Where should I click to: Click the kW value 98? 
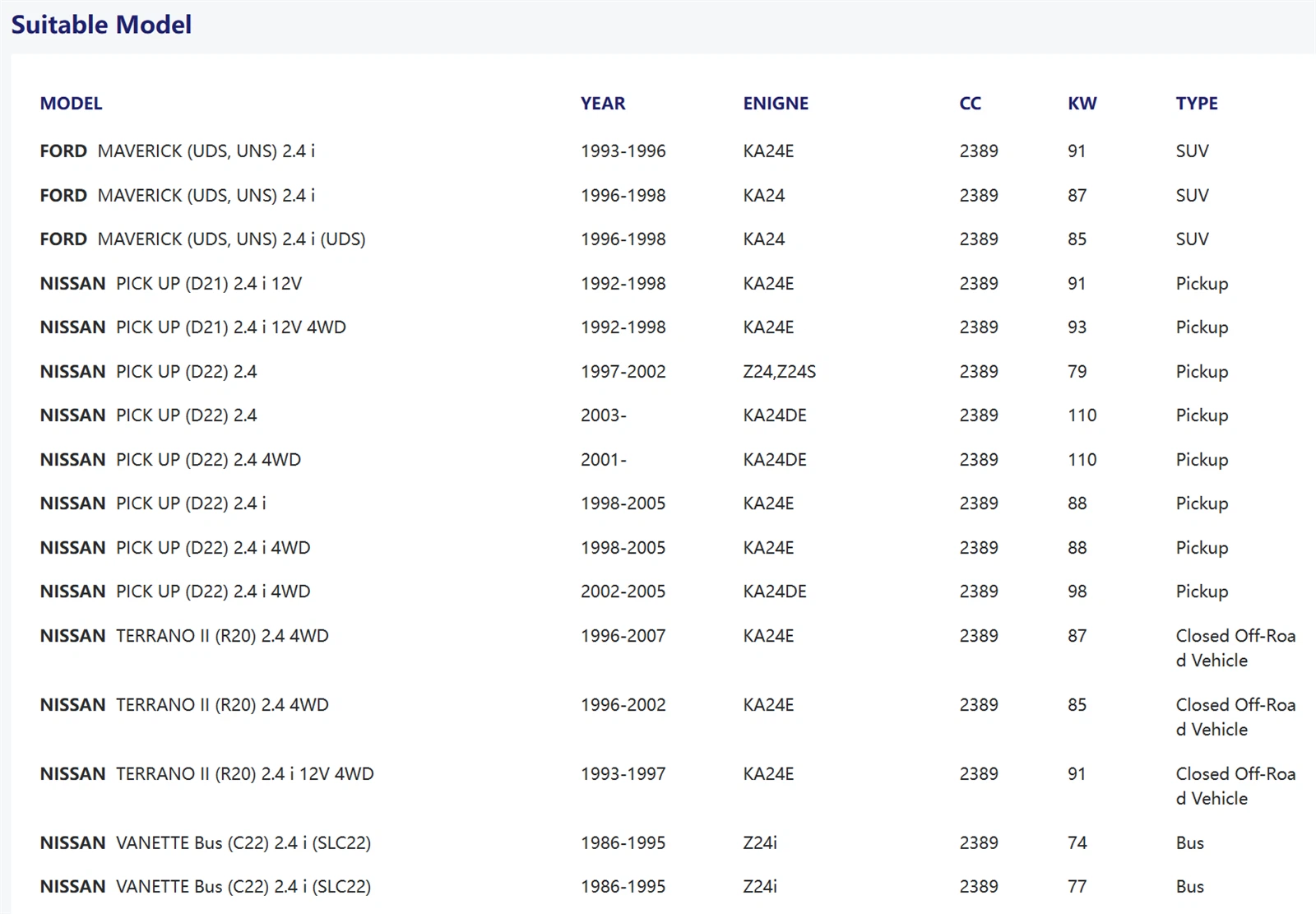pos(1077,592)
